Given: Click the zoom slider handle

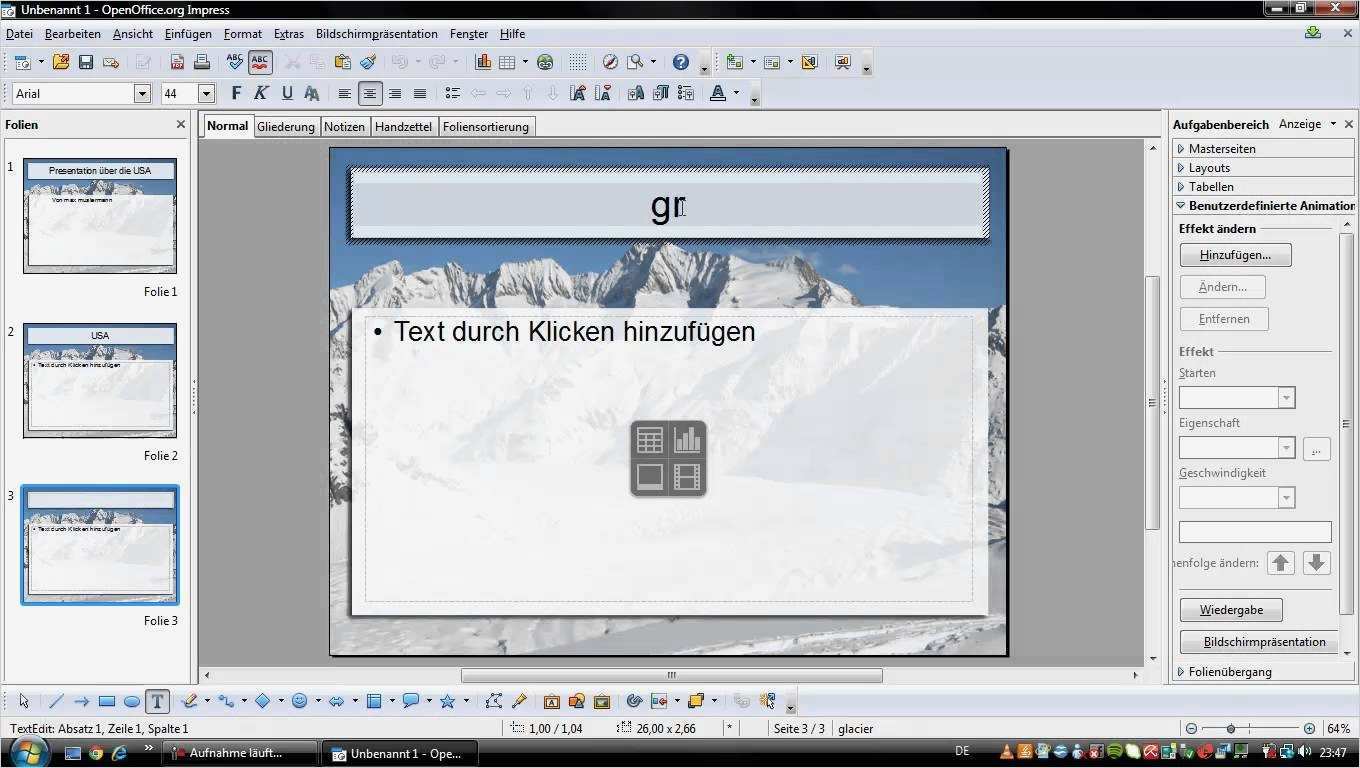Looking at the screenshot, I should click(x=1231, y=729).
